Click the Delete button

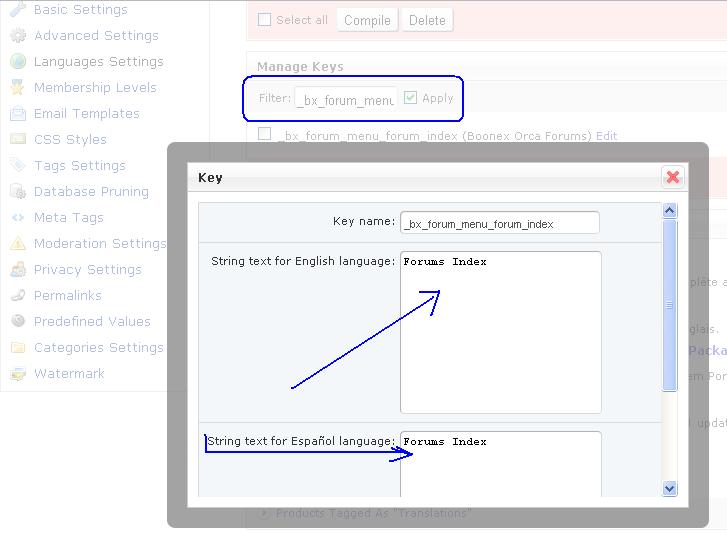point(427,20)
